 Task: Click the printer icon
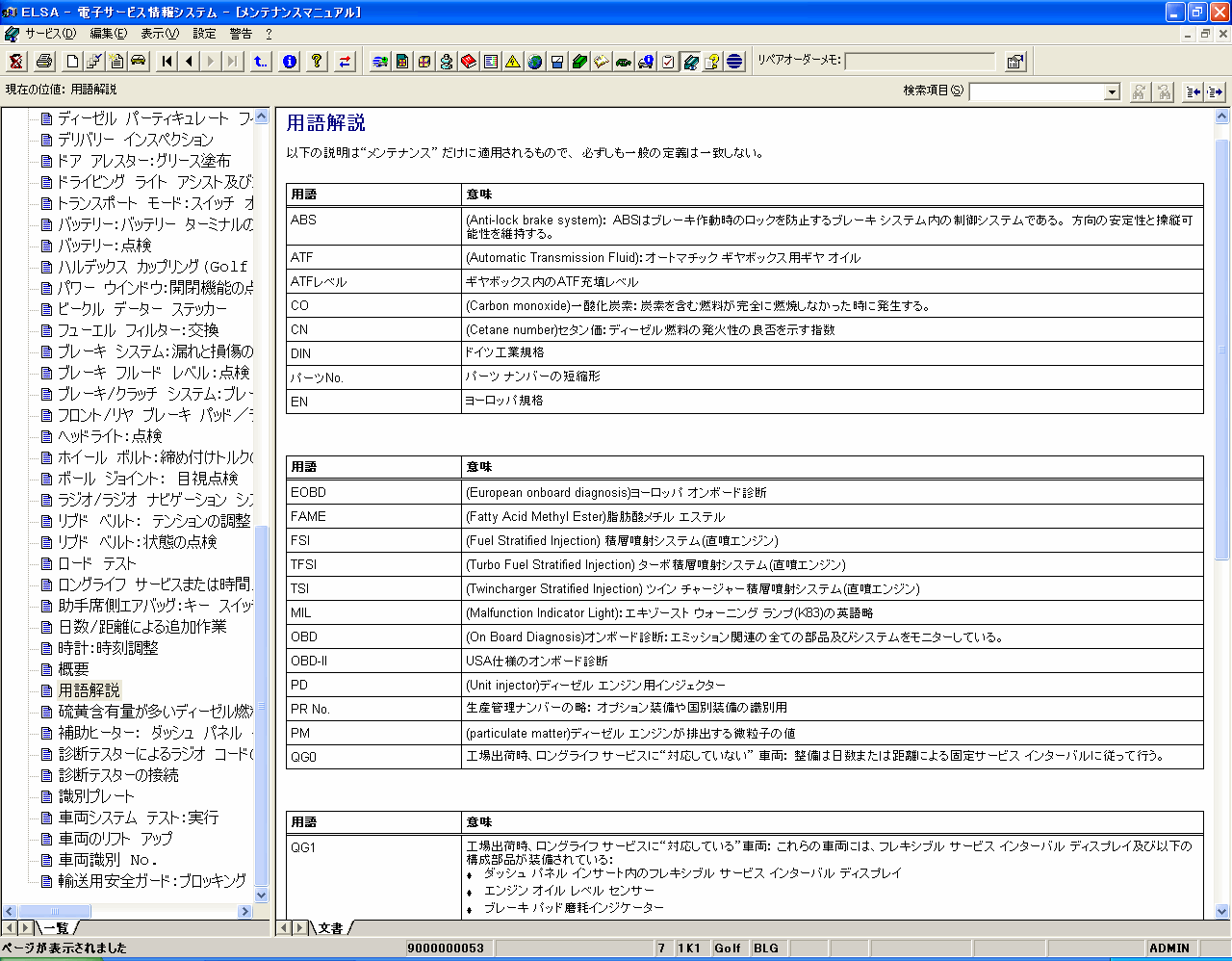click(x=44, y=62)
